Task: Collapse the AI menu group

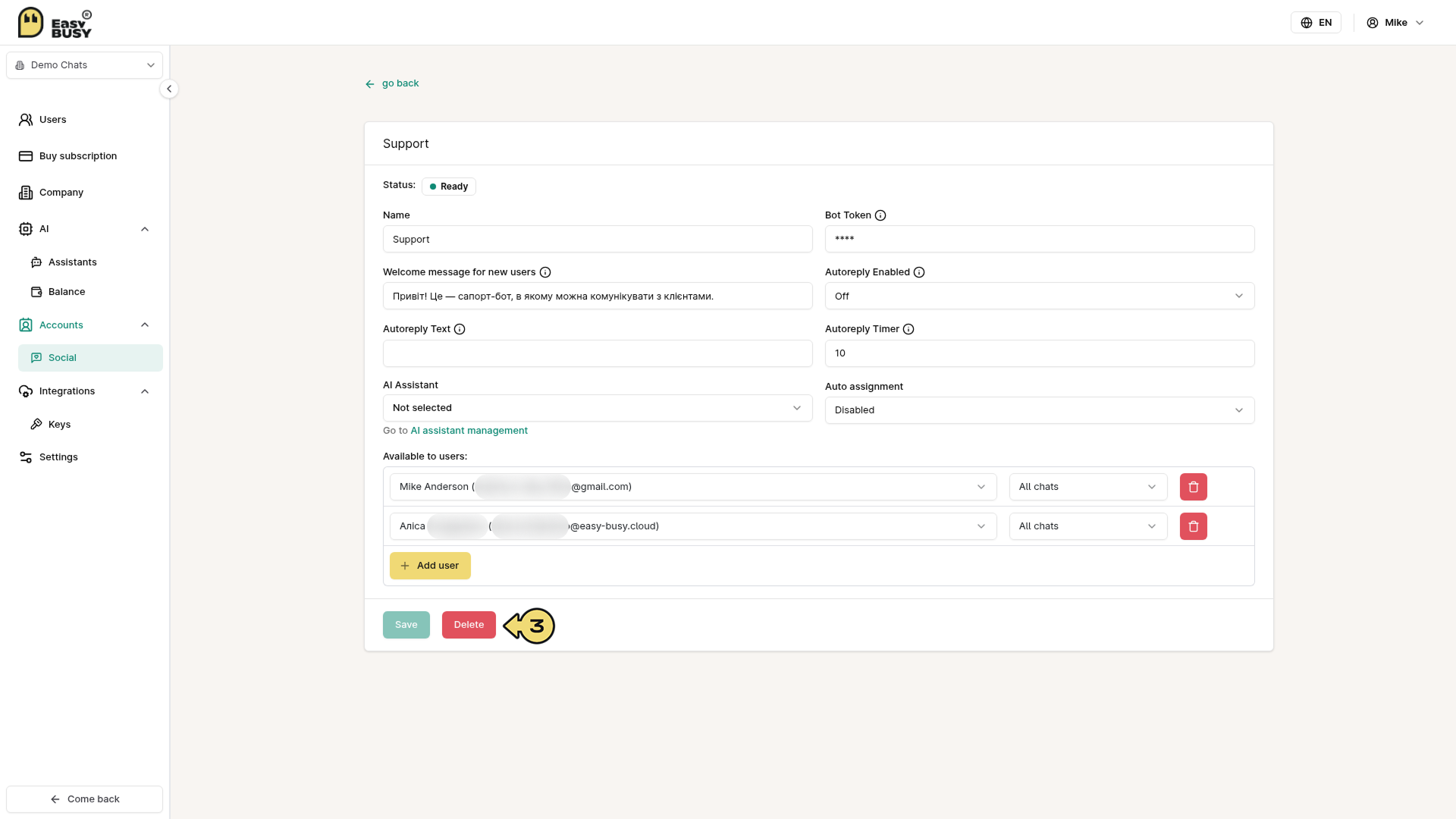Action: [145, 229]
